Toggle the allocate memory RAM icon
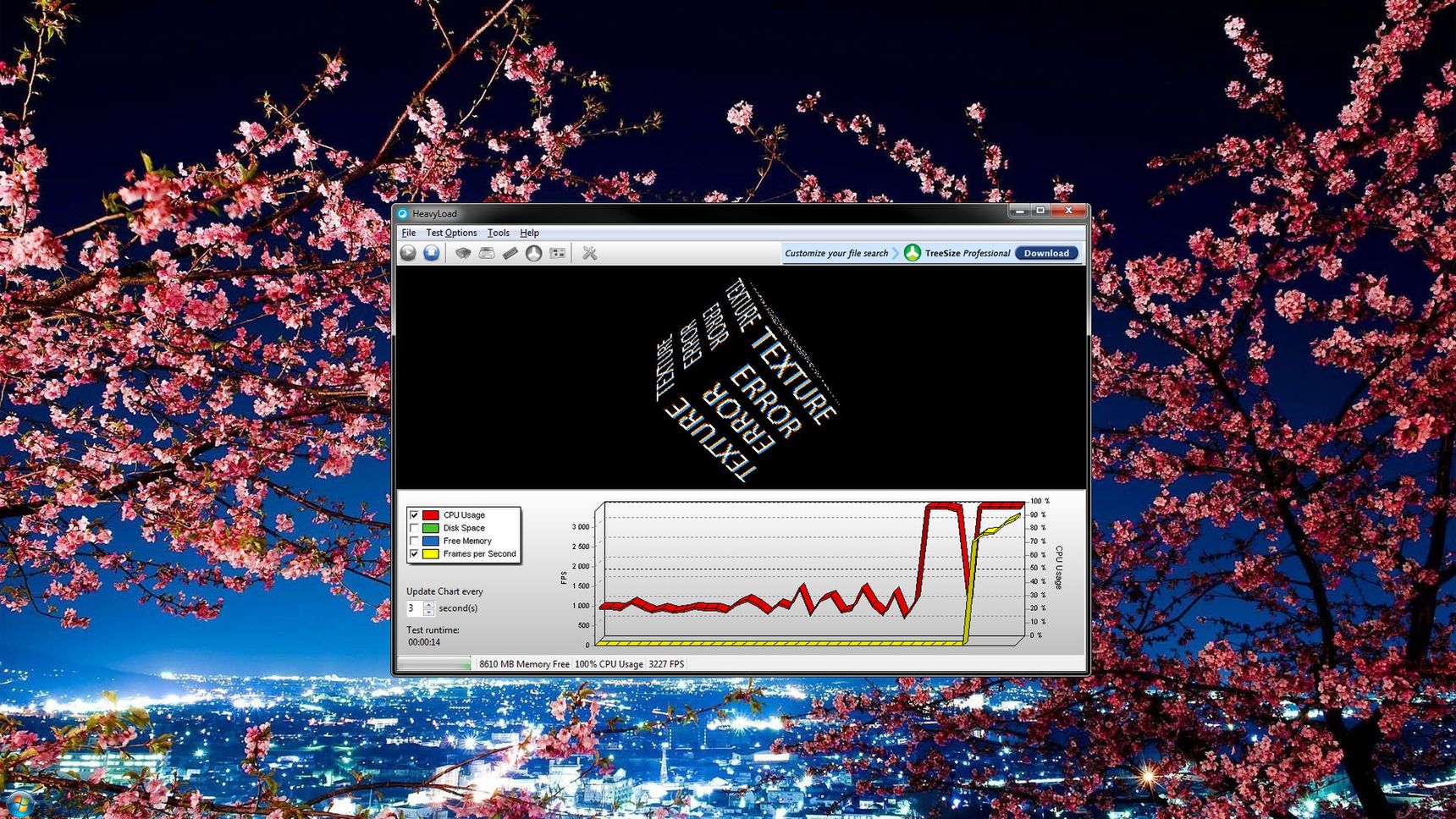 pyautogui.click(x=510, y=253)
